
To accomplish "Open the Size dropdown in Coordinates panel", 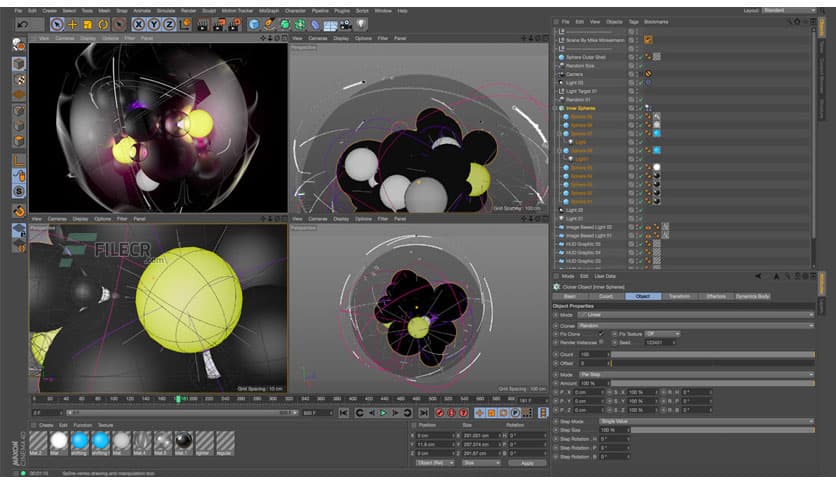I will click(481, 463).
